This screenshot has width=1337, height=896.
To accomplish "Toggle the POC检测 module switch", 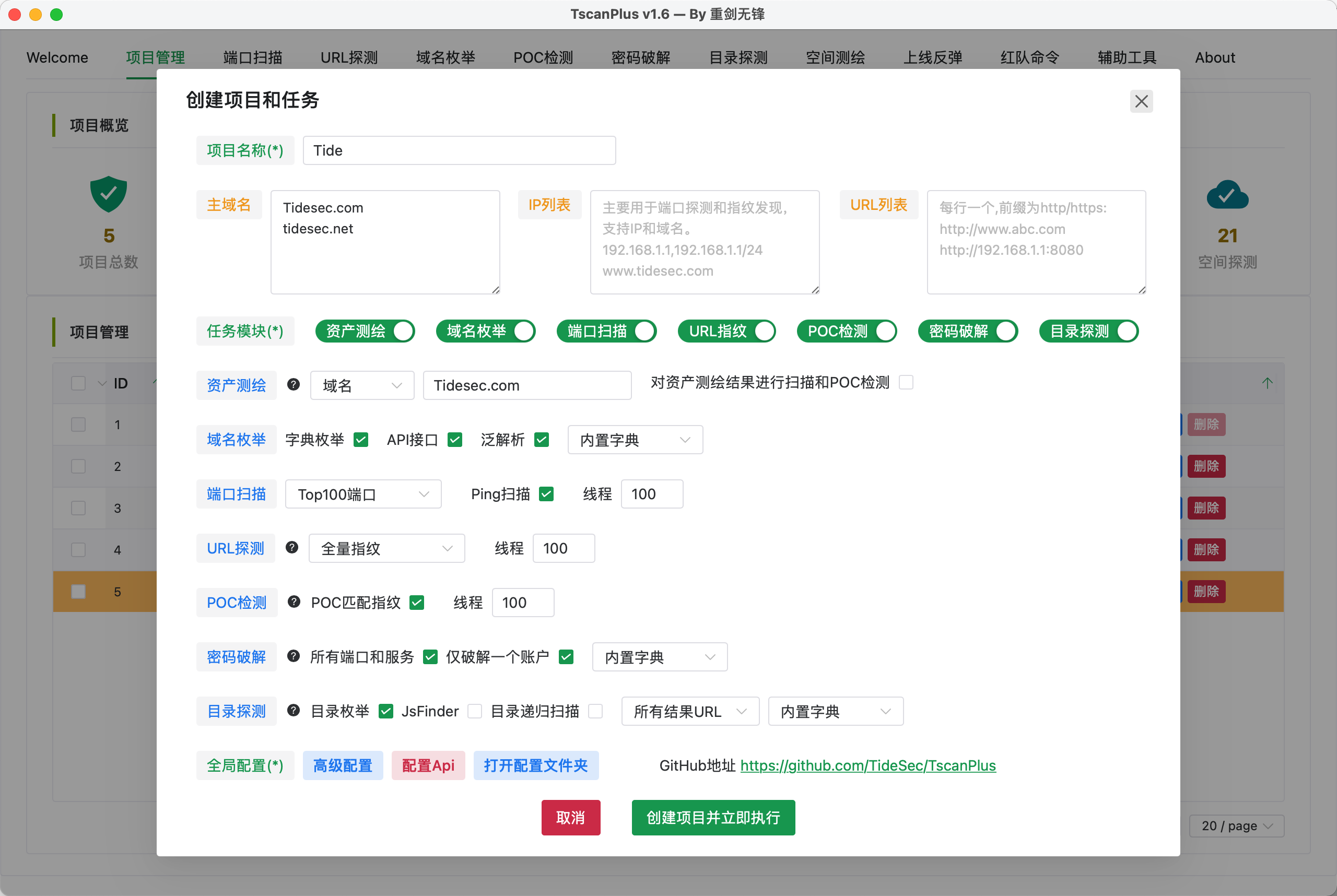I will (x=847, y=331).
